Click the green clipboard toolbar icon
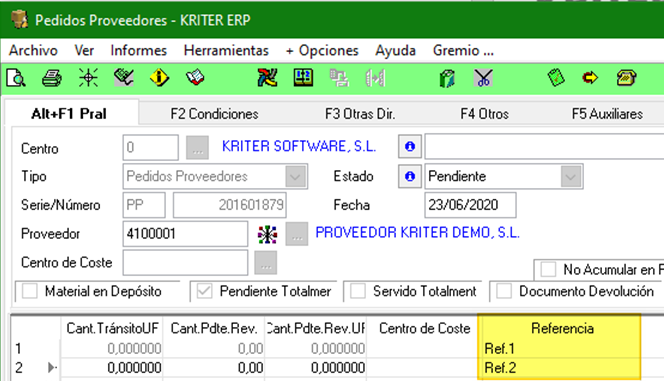665x381 pixels. pos(447,78)
